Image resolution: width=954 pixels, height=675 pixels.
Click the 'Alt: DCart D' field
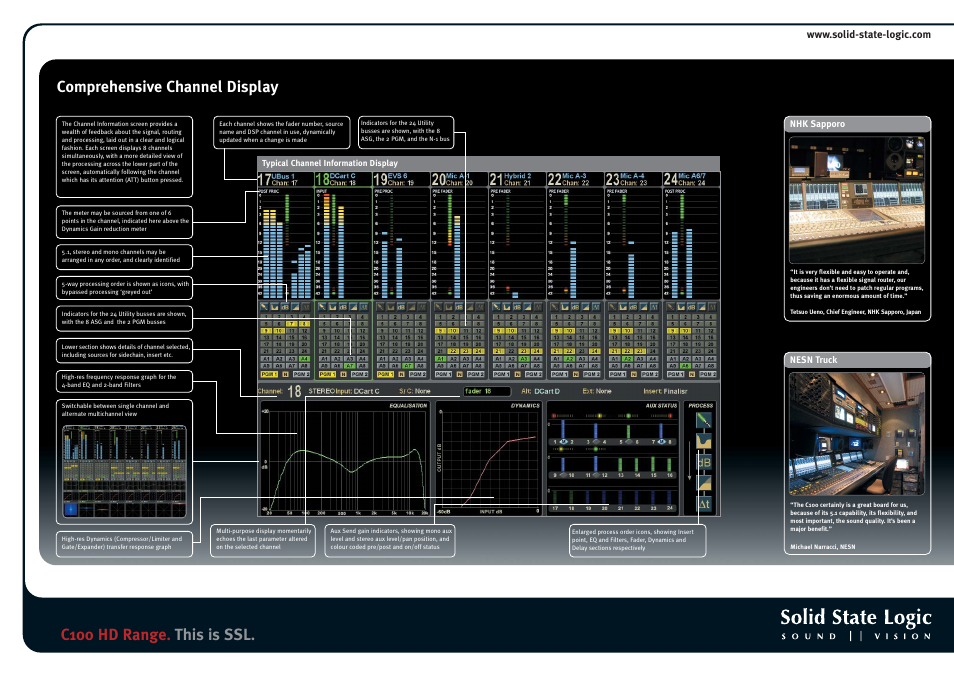coord(540,391)
